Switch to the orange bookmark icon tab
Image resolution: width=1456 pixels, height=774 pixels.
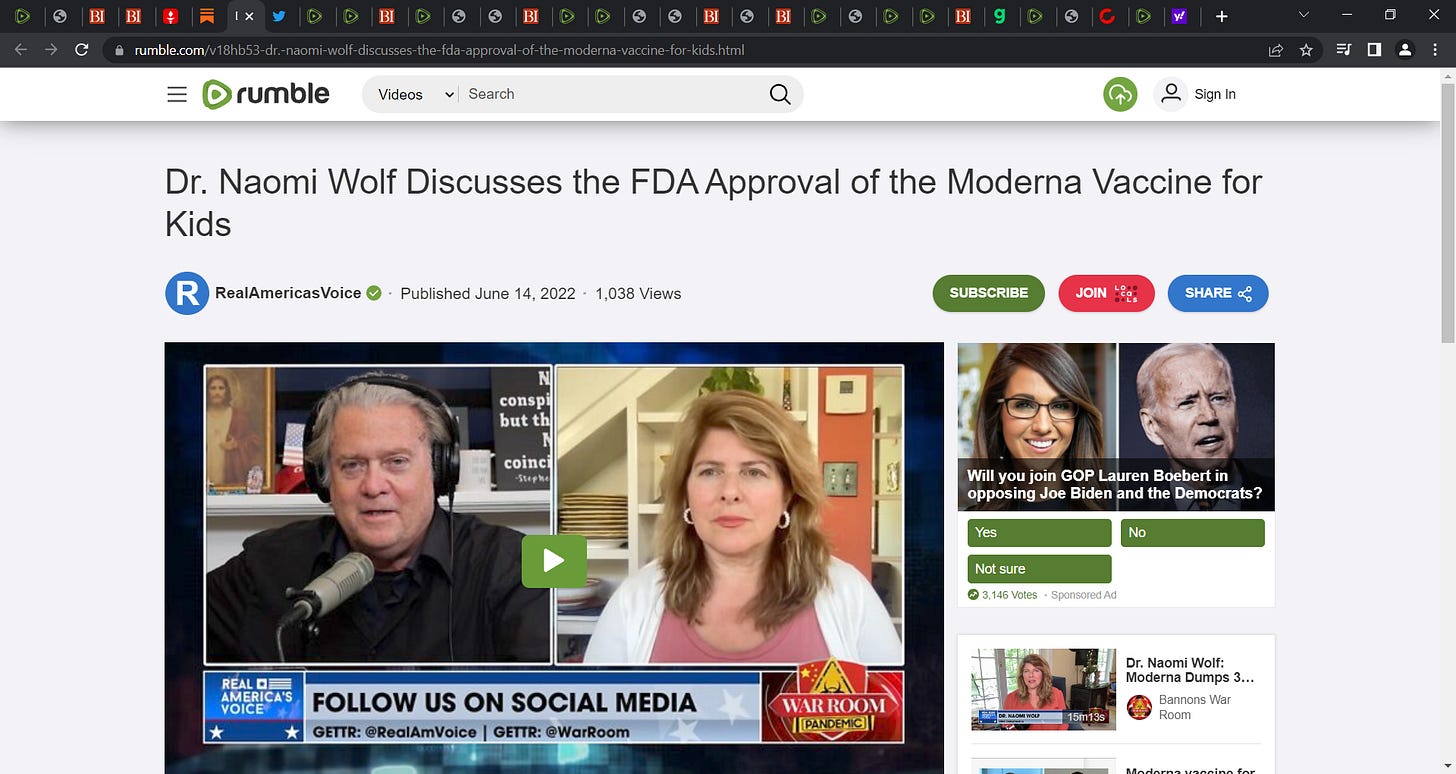pyautogui.click(x=206, y=16)
